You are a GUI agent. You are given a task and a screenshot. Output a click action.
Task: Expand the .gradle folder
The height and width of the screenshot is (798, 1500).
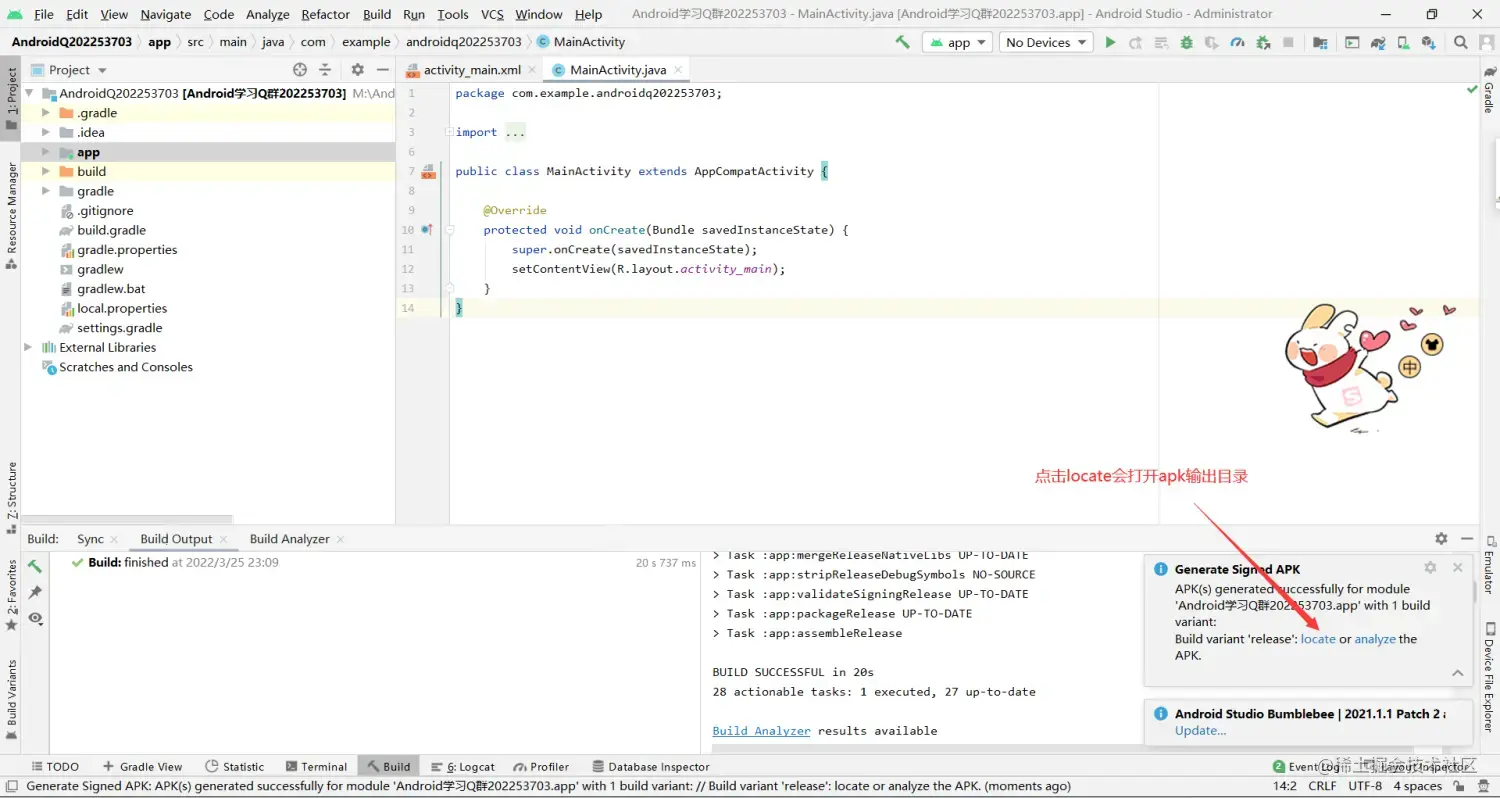point(45,113)
